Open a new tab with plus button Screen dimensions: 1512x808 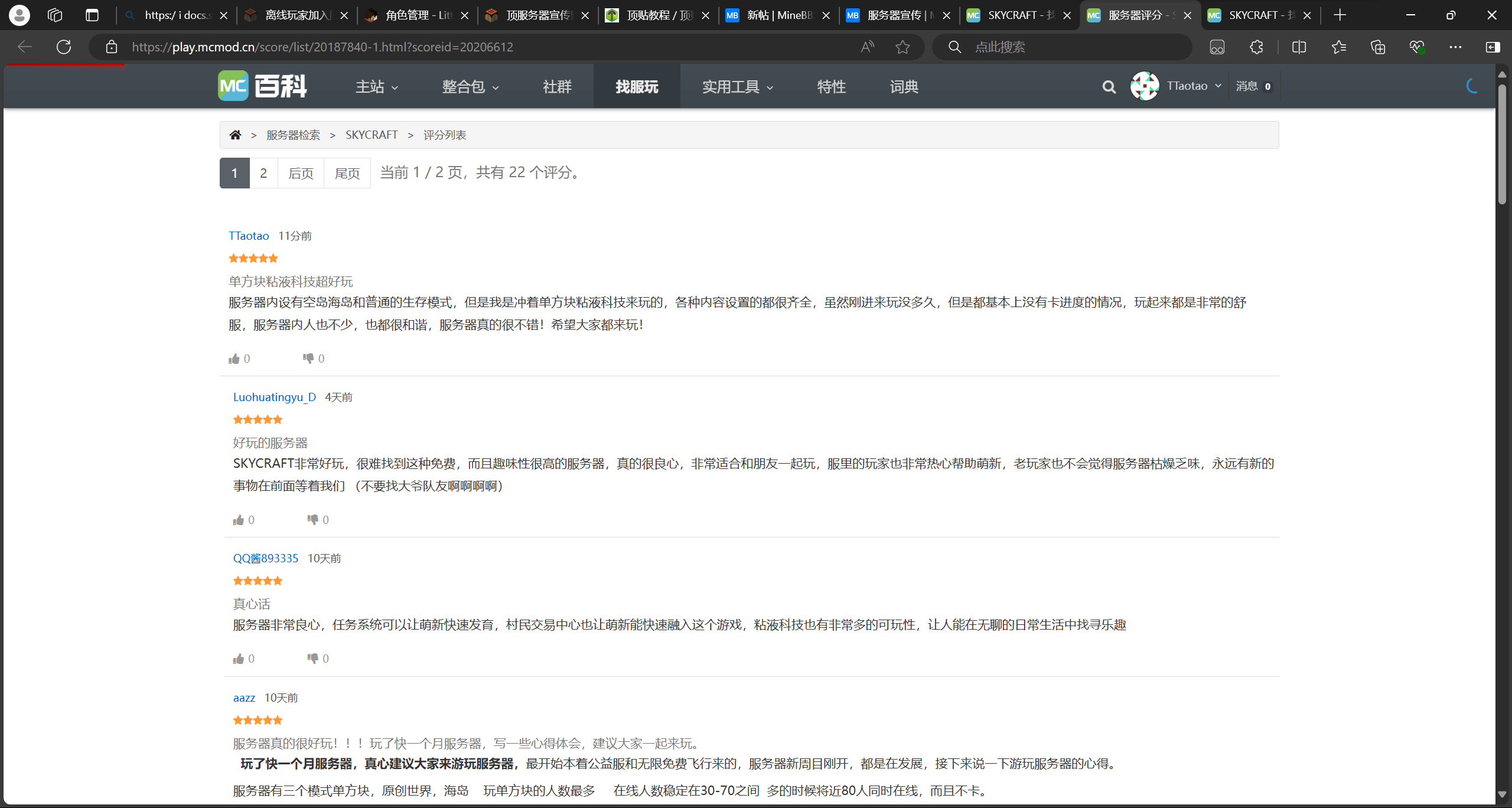[x=1340, y=15]
